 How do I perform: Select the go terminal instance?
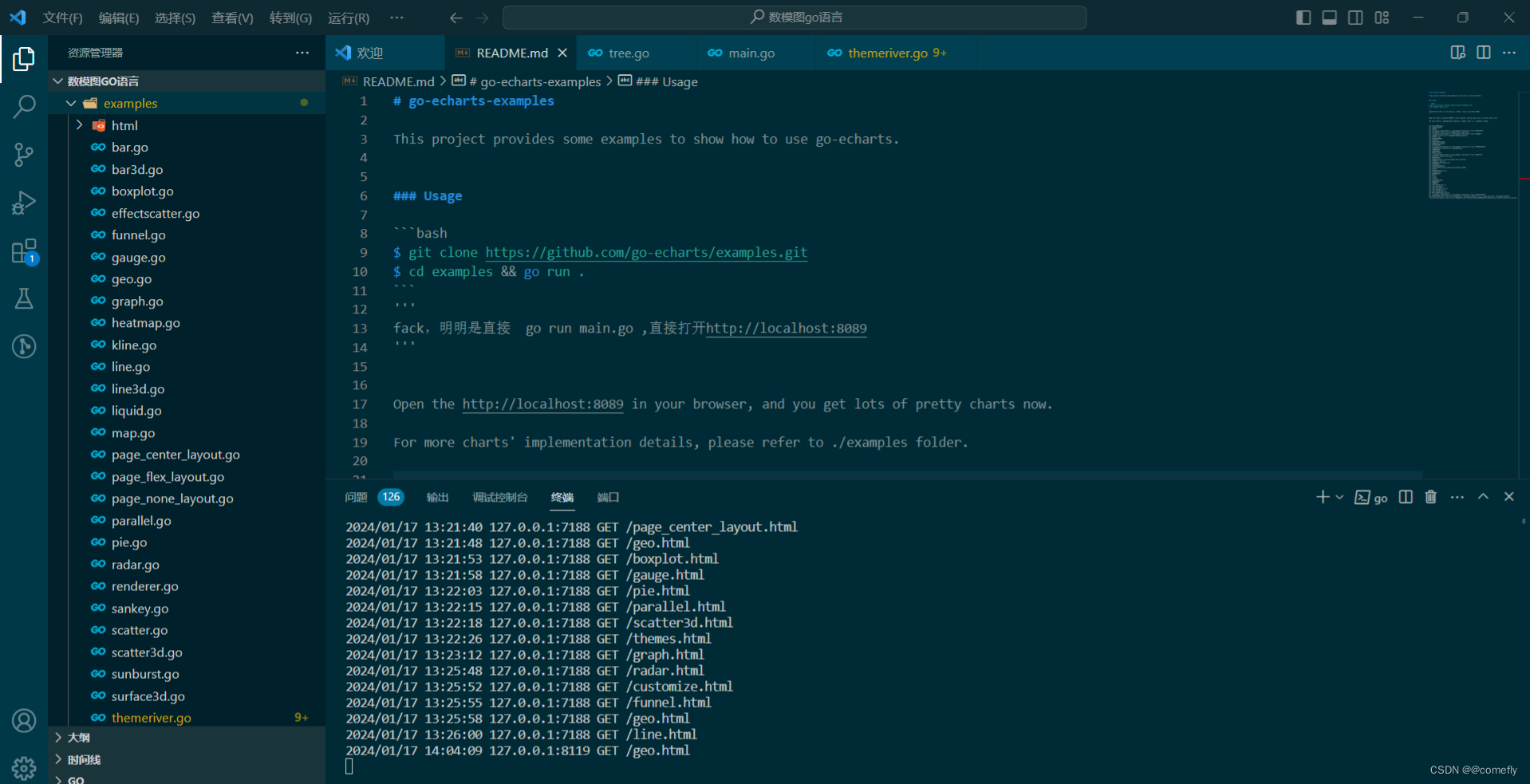click(1371, 498)
